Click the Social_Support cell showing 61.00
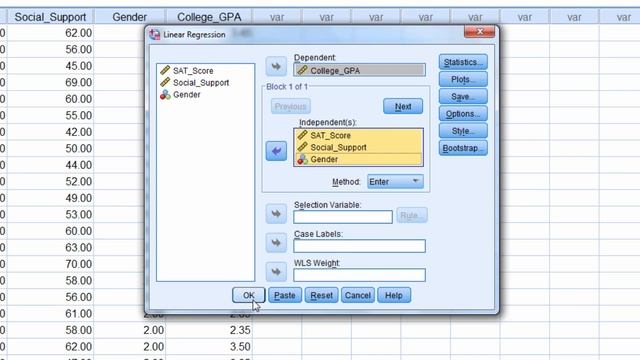Viewport: 640px width, 360px height. coord(50,313)
